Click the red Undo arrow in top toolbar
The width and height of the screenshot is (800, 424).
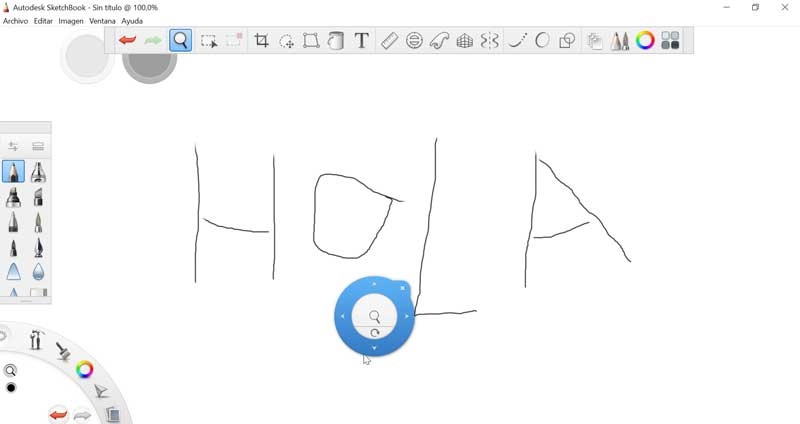(x=127, y=40)
